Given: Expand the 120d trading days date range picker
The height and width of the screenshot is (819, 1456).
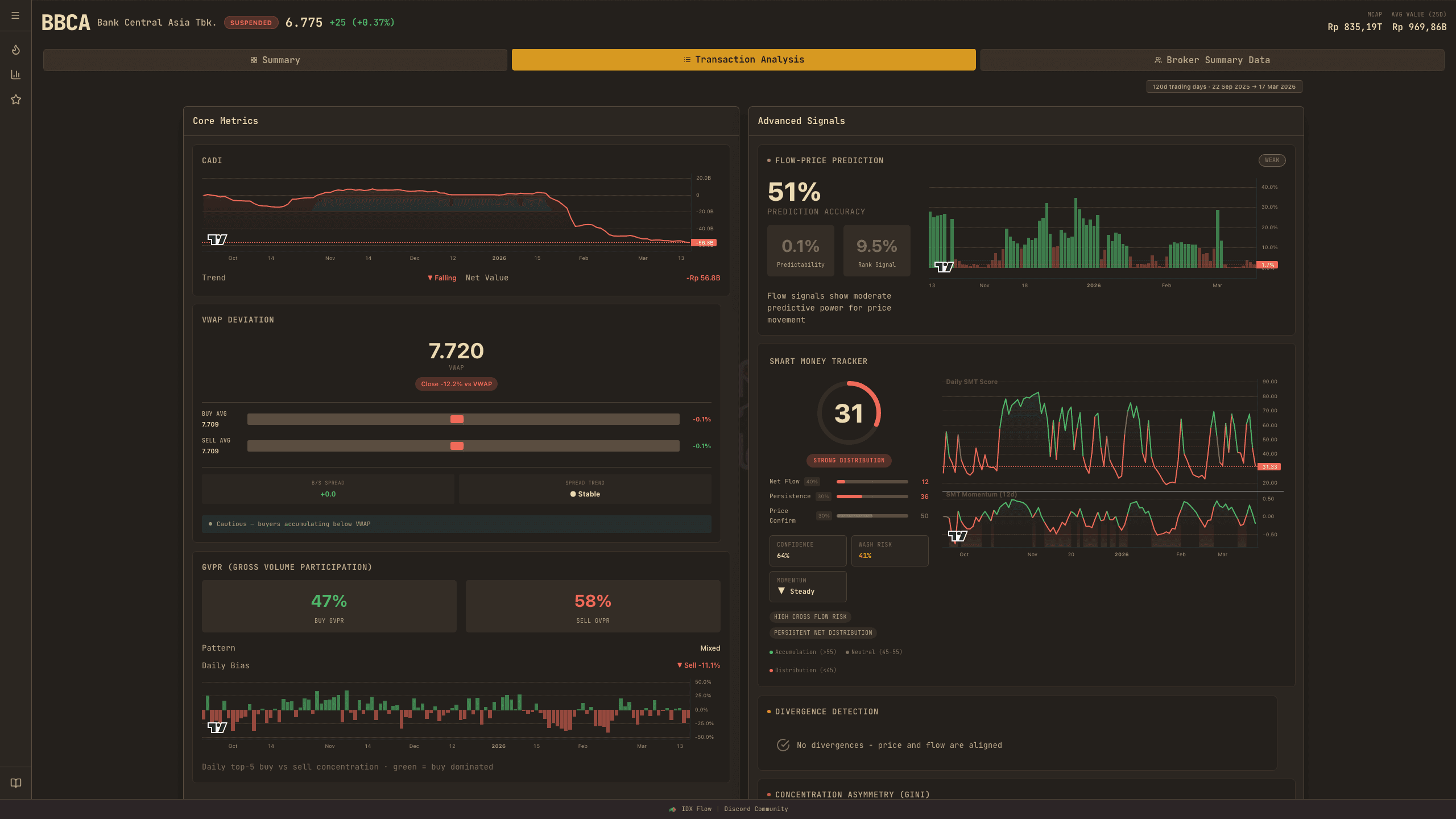Looking at the screenshot, I should point(1224,86).
